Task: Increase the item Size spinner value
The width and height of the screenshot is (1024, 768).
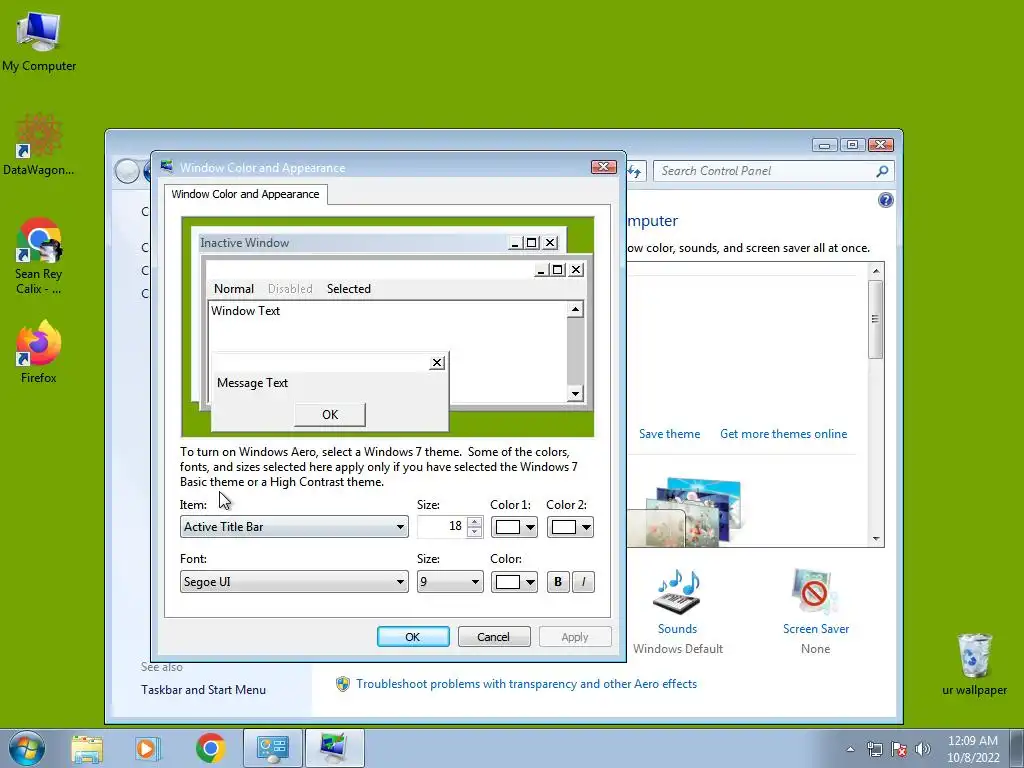Action: (475, 521)
